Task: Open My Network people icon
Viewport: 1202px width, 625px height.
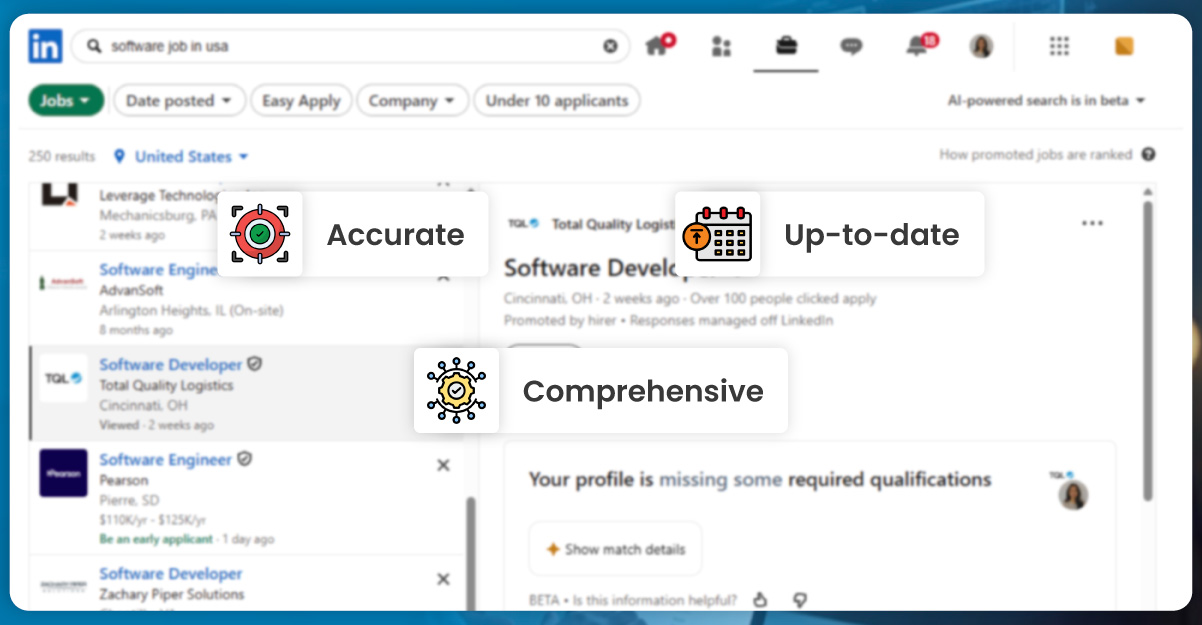Action: point(721,46)
